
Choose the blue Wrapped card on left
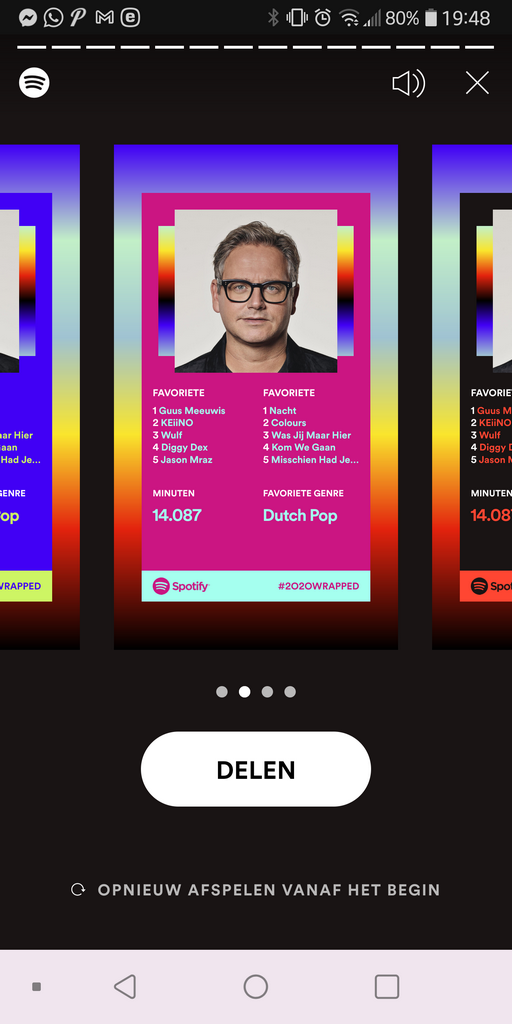[40, 397]
